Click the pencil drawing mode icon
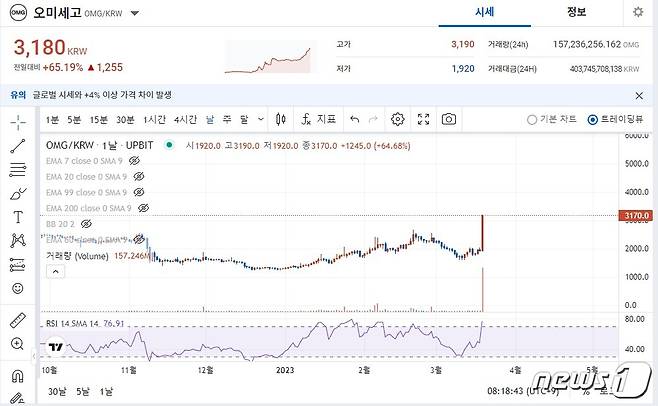658x406 pixels. tap(18, 398)
